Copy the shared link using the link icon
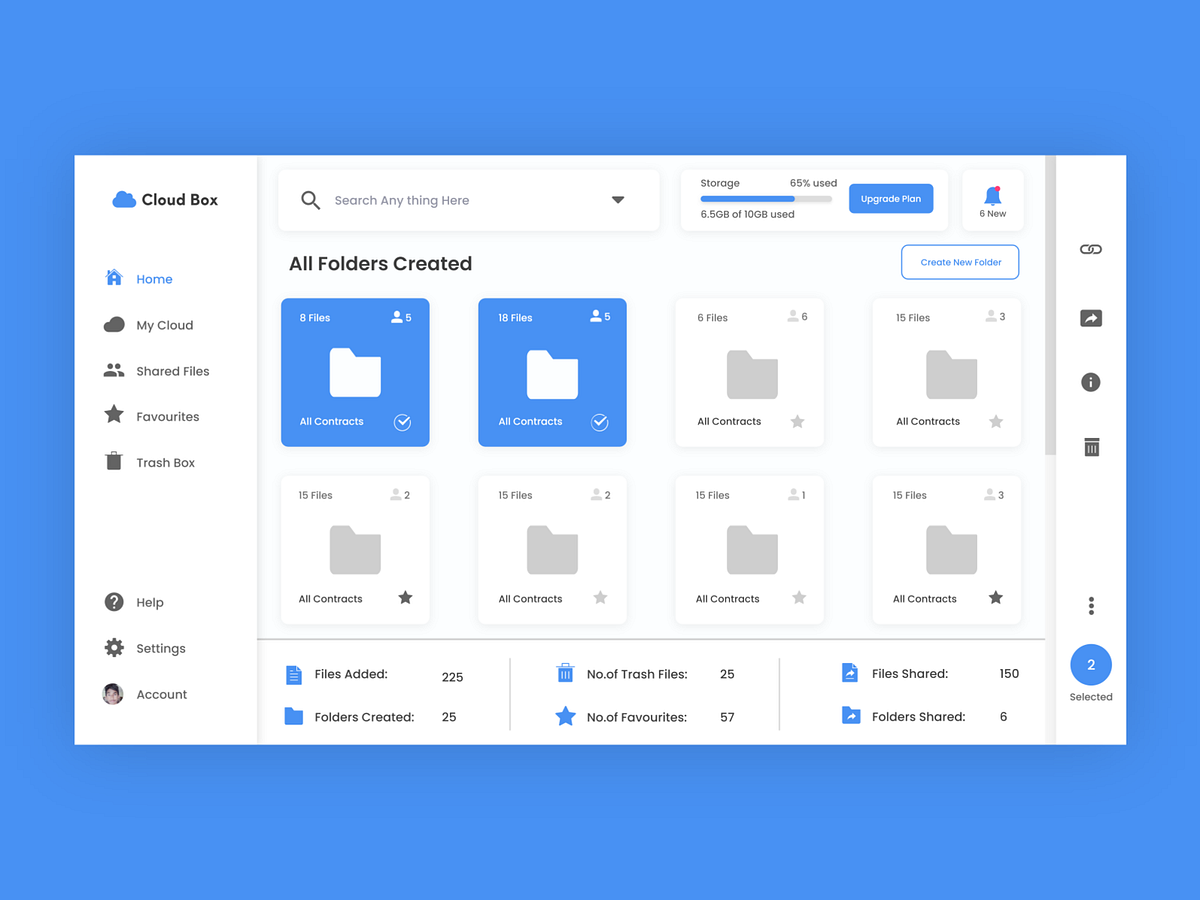Screen dimensions: 1200x900 (1090, 248)
